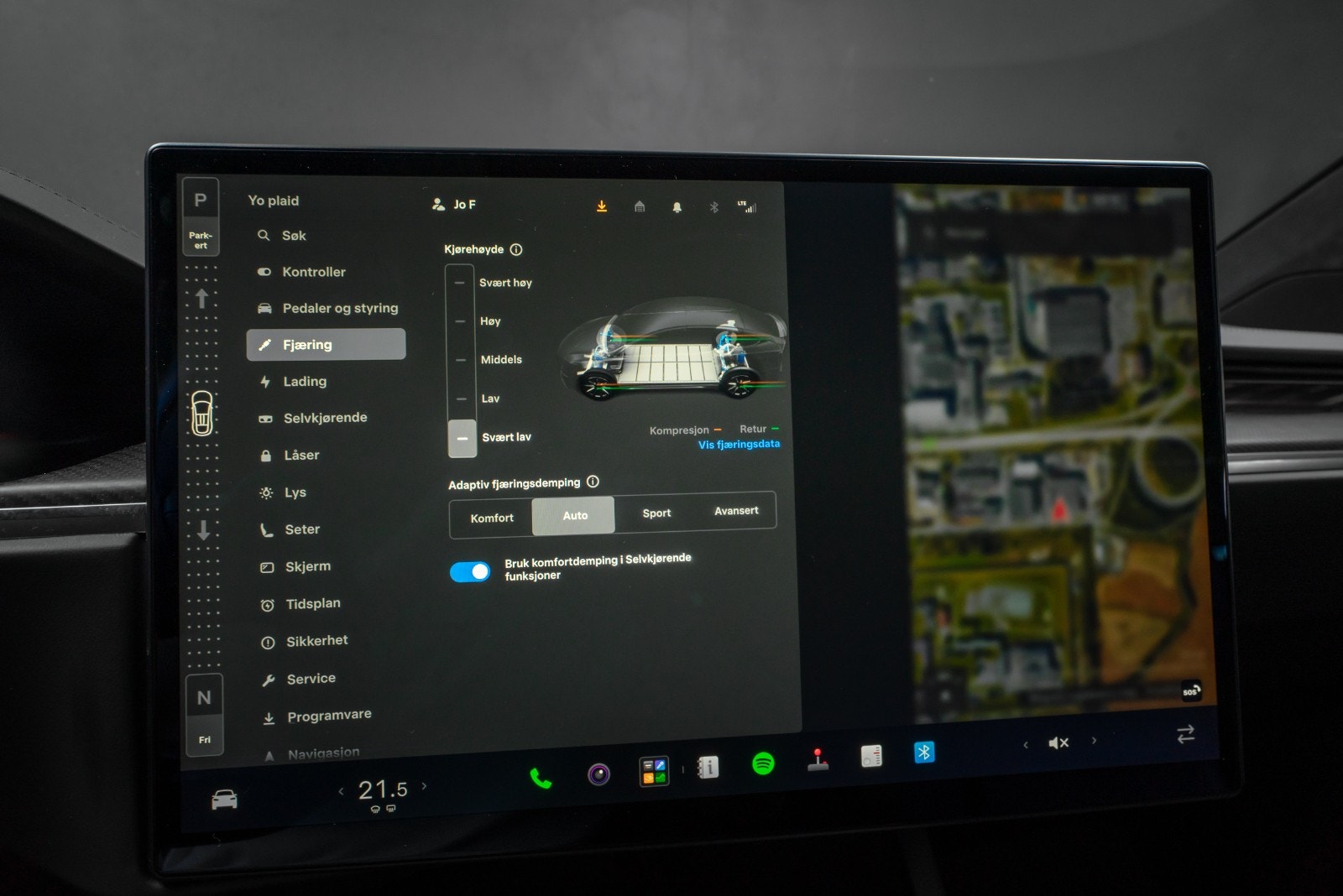
Task: Show info about Adaptiv fjæringsdemping
Action: [x=593, y=482]
